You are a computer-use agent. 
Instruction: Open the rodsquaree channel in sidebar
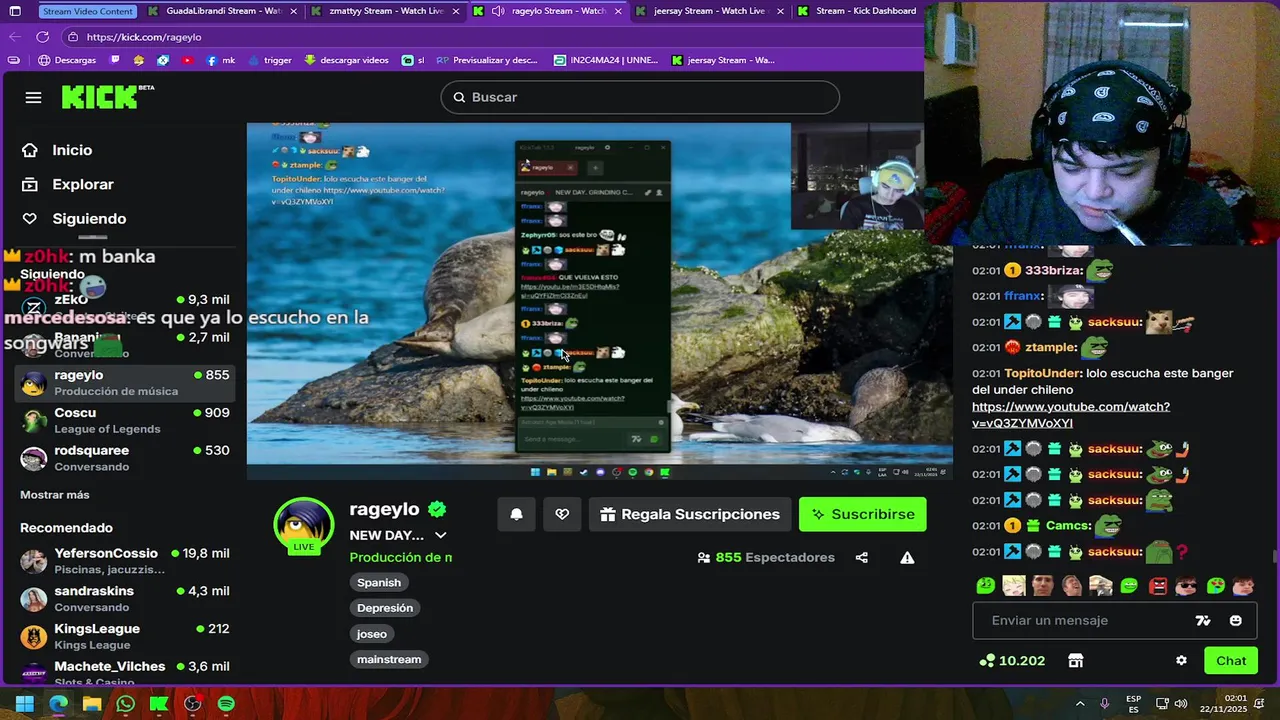[125, 458]
